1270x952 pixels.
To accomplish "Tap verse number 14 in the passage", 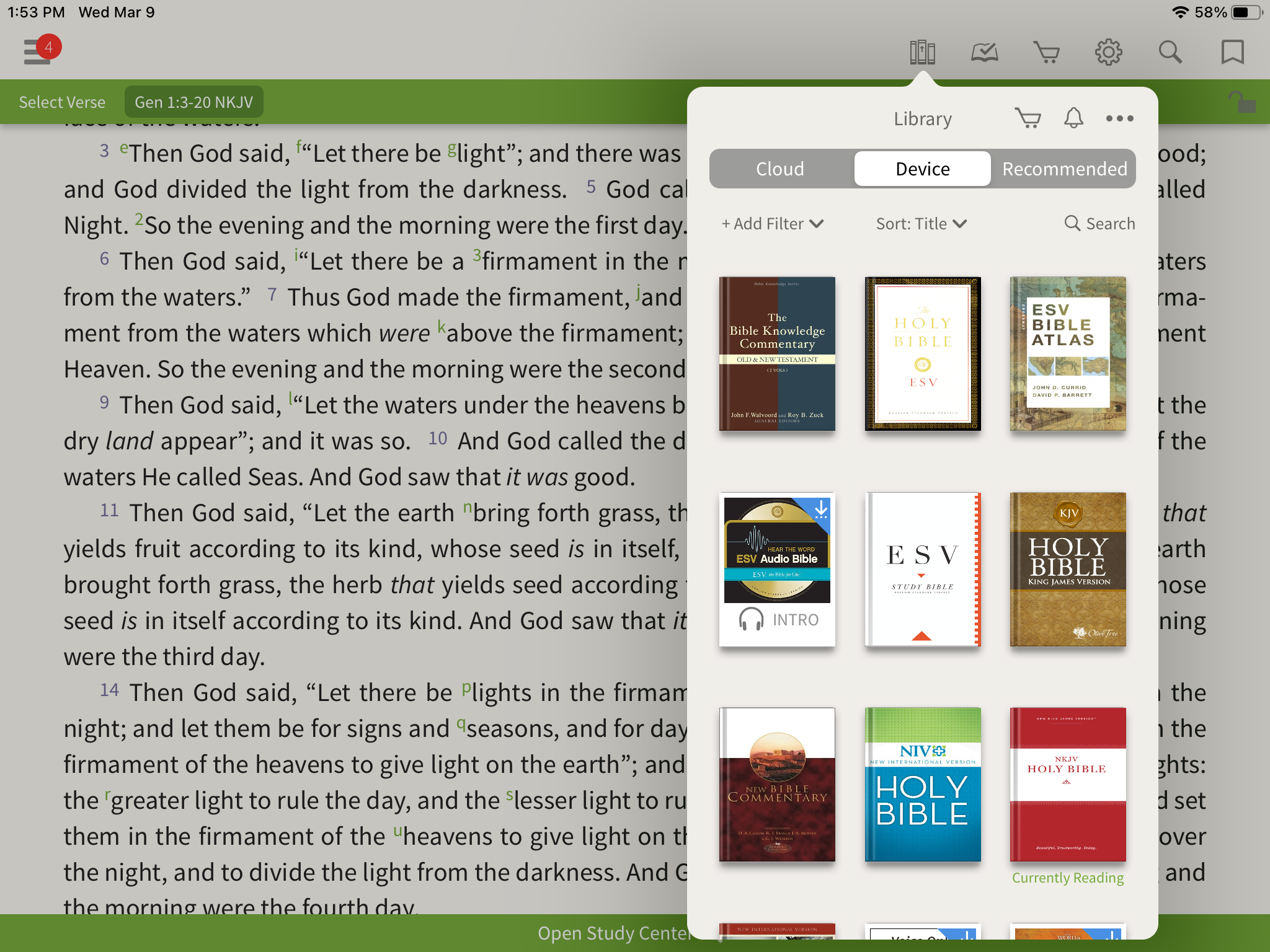I will pyautogui.click(x=109, y=690).
